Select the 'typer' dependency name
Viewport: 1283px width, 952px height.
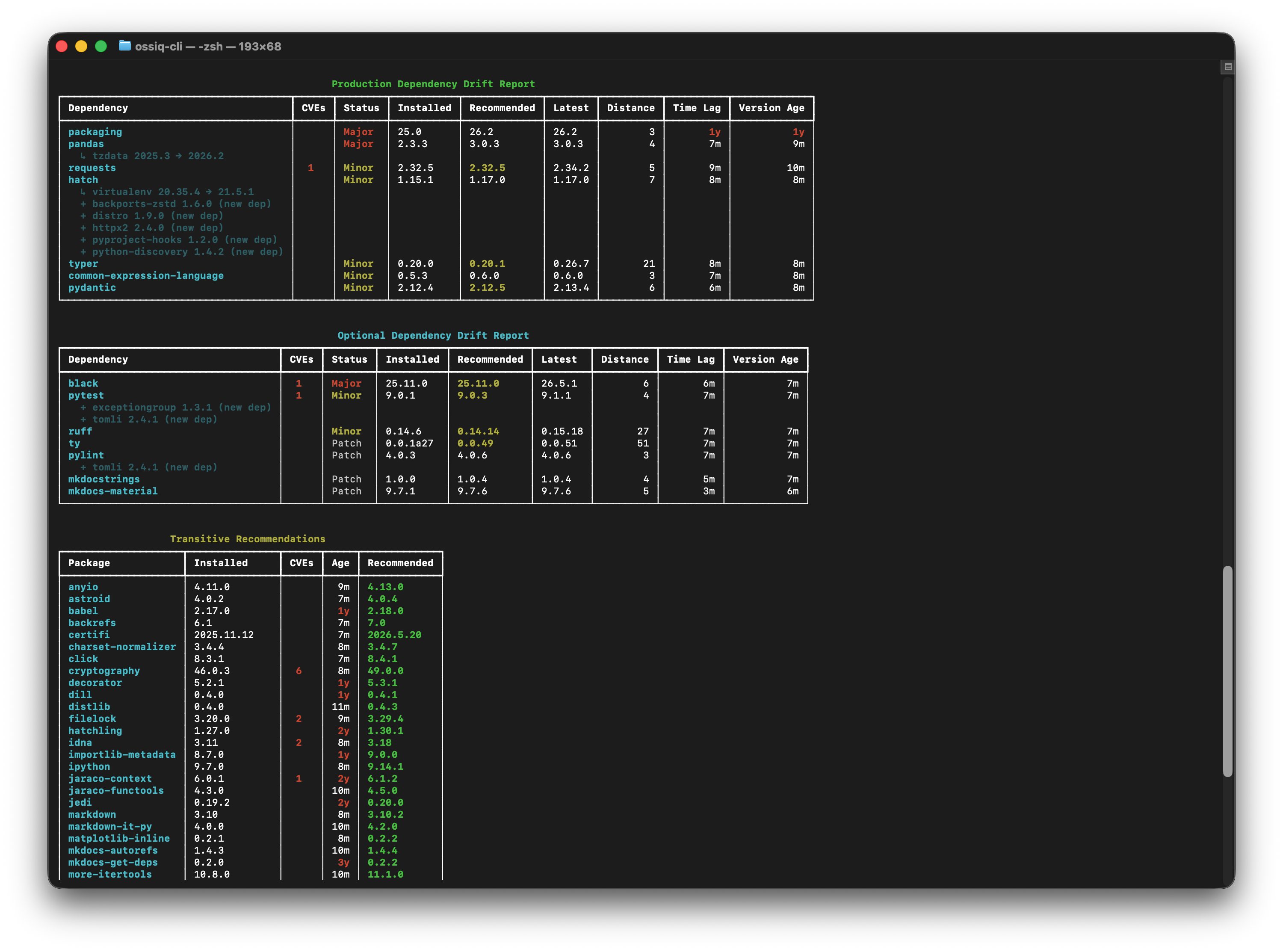(83, 264)
